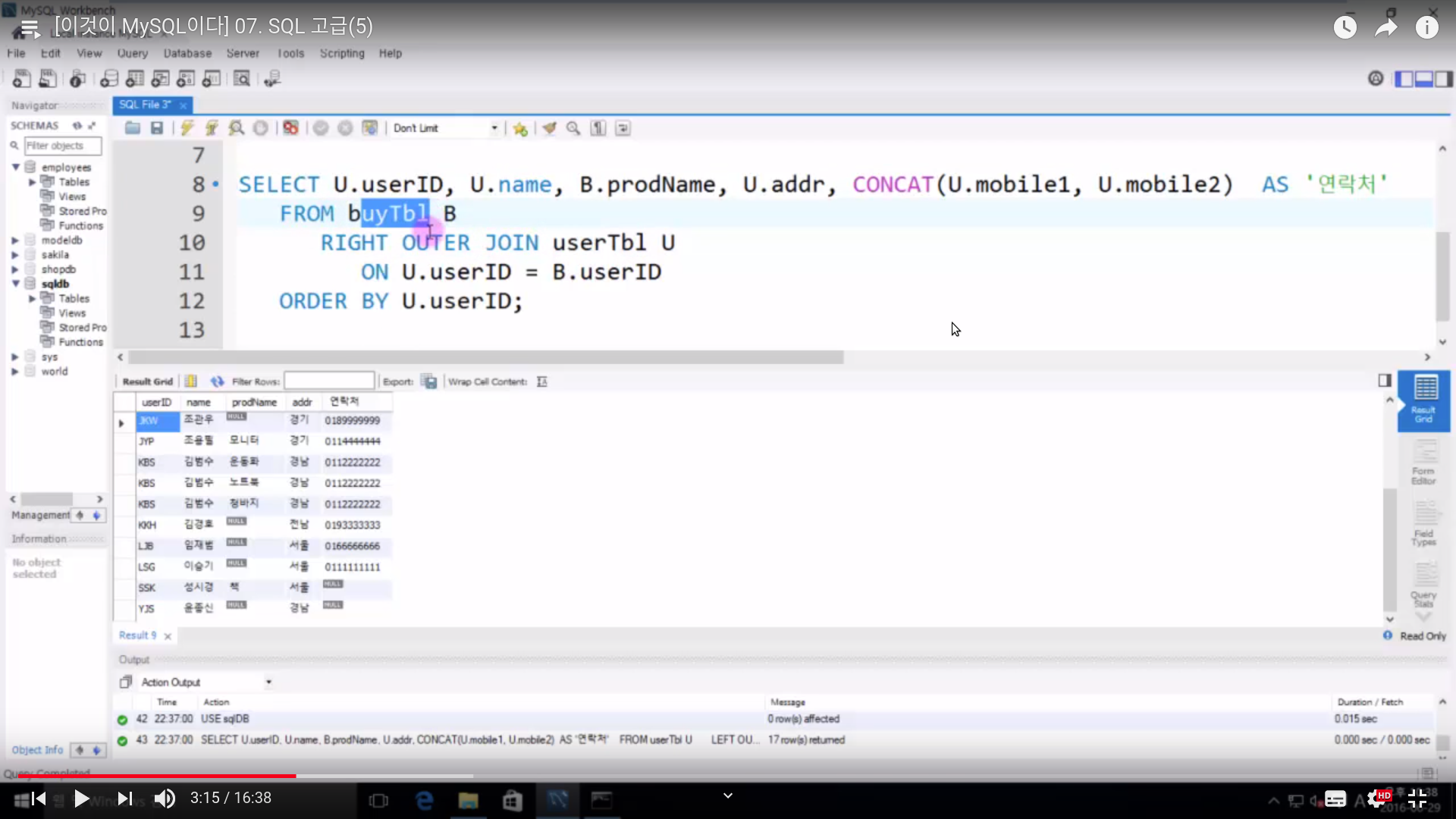
Task: Open find panel with the magnifier icon
Action: [x=573, y=128]
